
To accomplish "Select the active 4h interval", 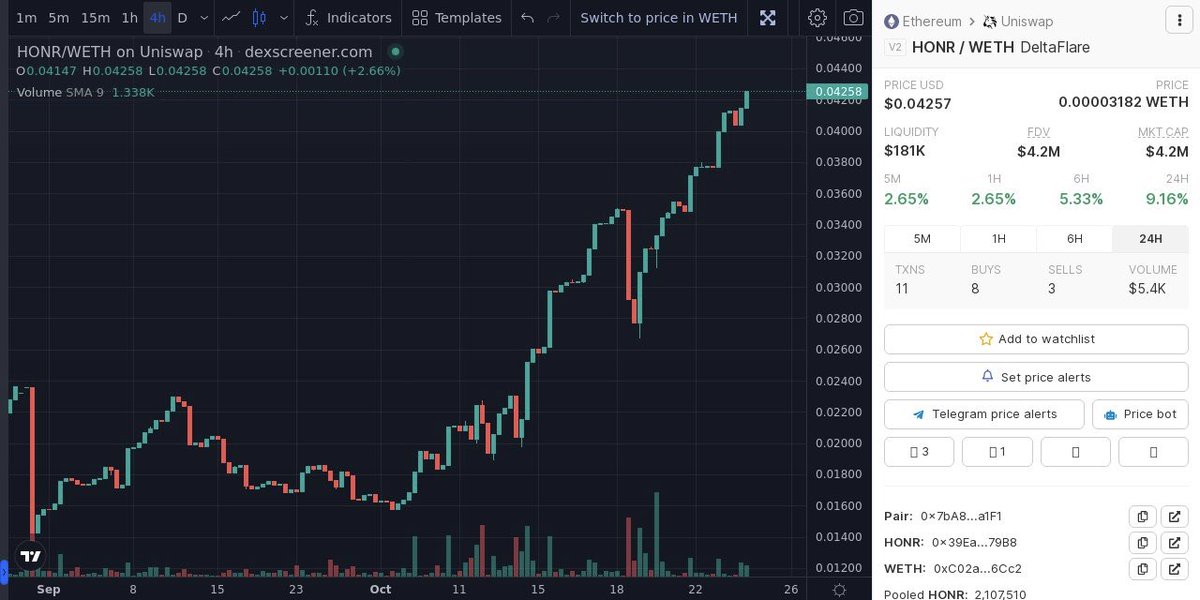I will coord(157,17).
